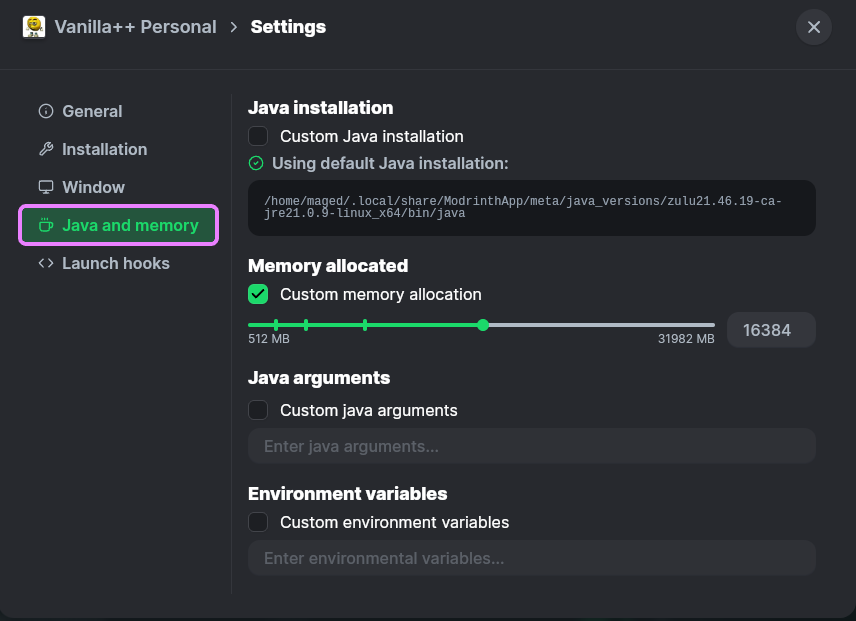Click the green check icon beside default Java
Image resolution: width=856 pixels, height=621 pixels.
[x=256, y=163]
